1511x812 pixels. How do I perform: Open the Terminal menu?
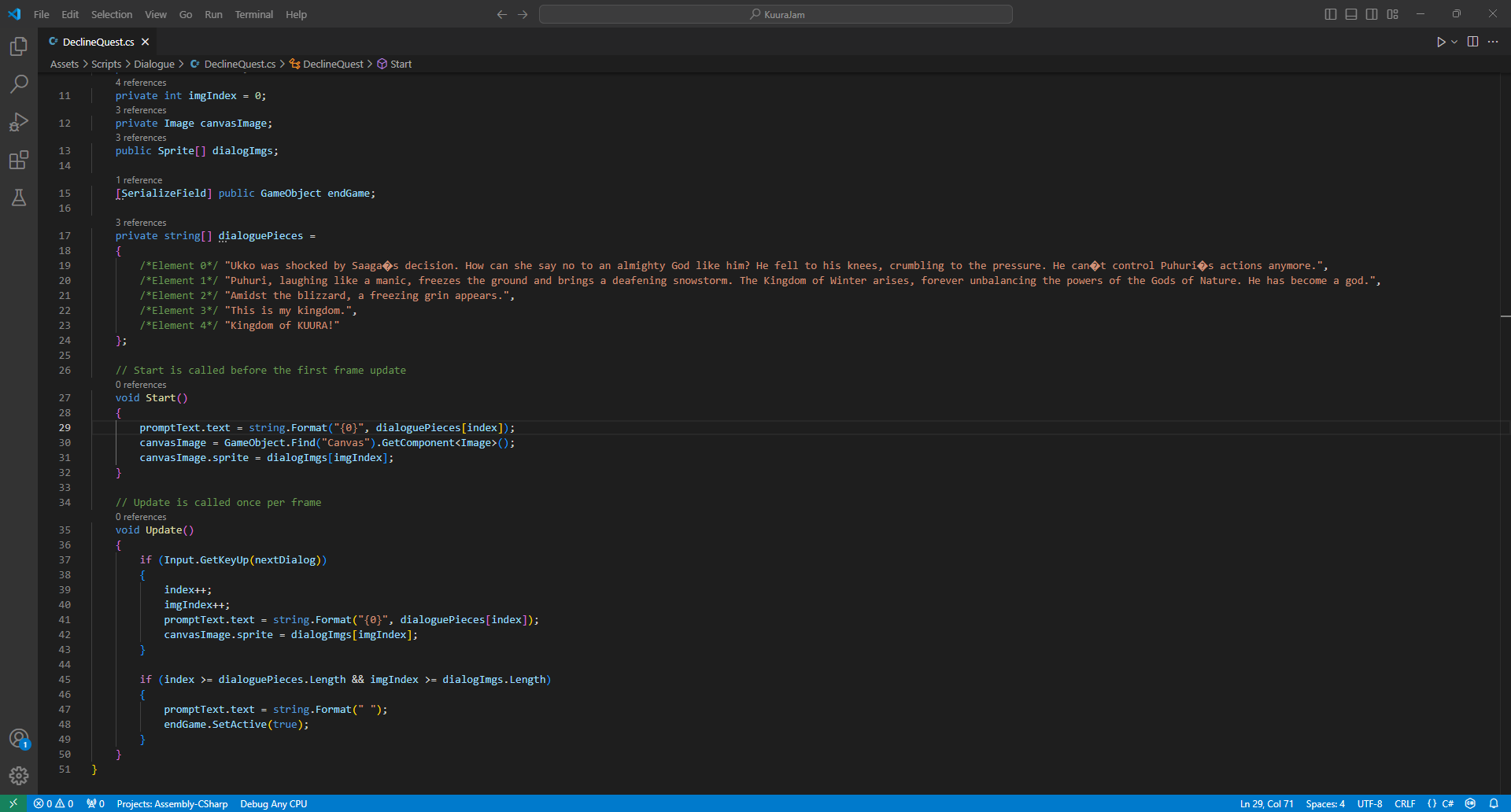[x=253, y=14]
